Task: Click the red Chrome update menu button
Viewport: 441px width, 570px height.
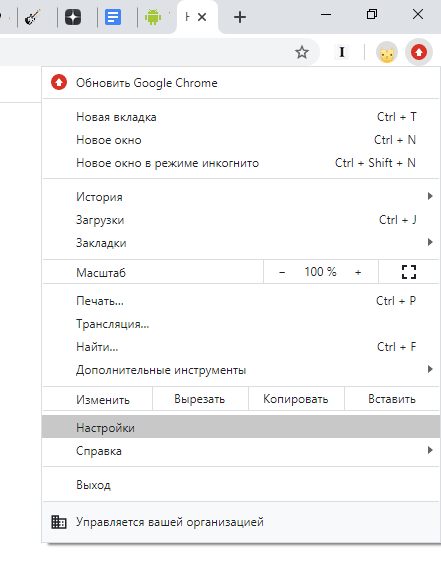Action: (419, 53)
